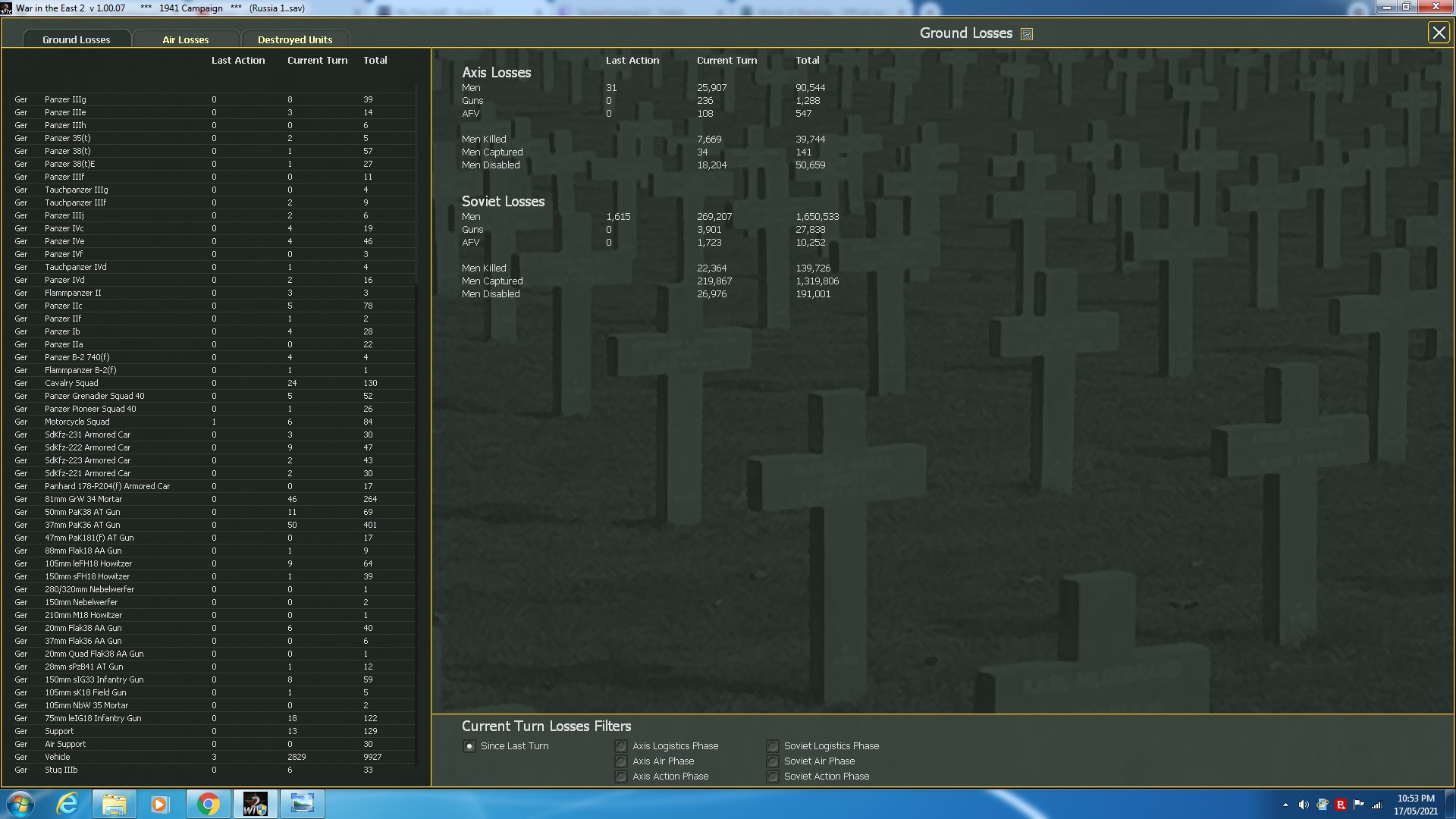Click the chart icon beside Ground Losses title
The image size is (1456, 819).
tap(1027, 34)
